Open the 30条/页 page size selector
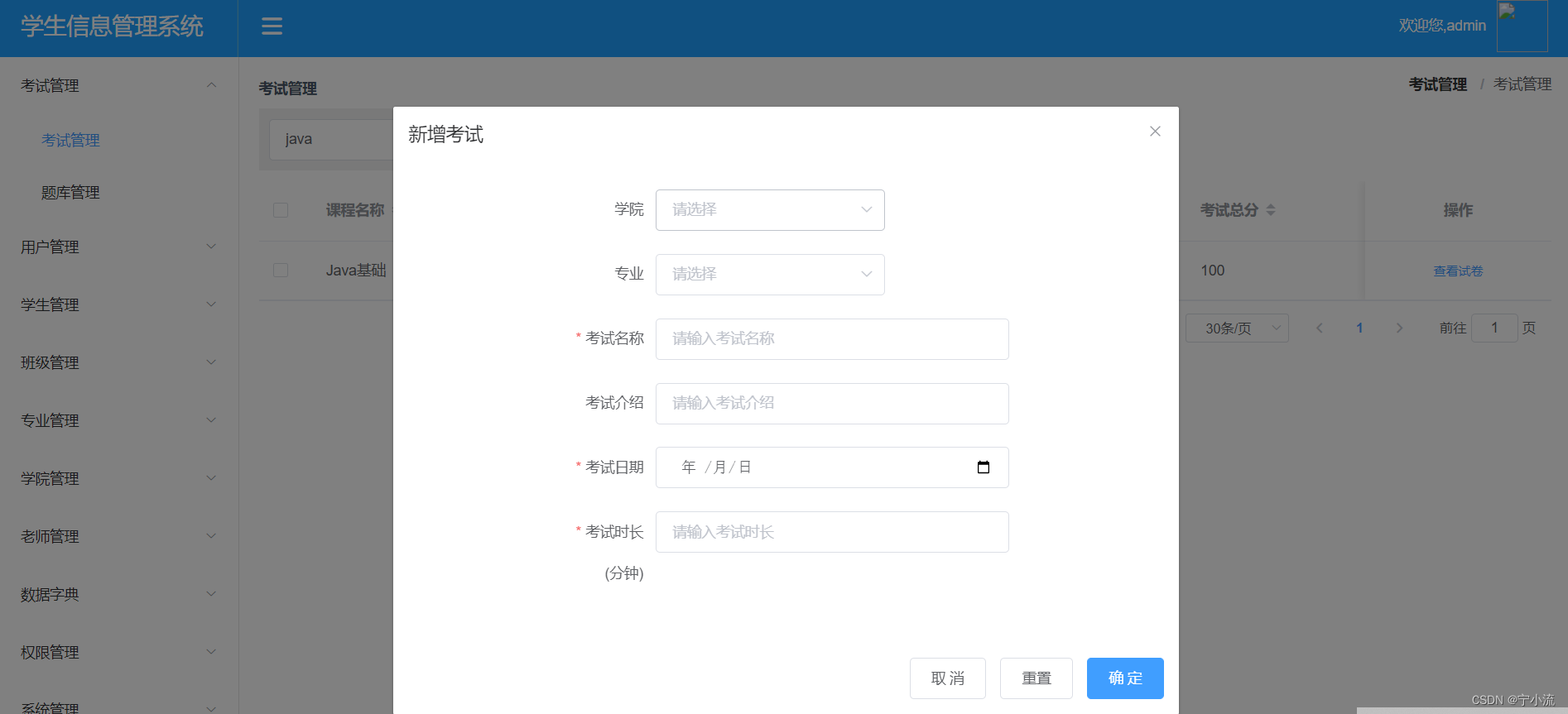 1237,328
